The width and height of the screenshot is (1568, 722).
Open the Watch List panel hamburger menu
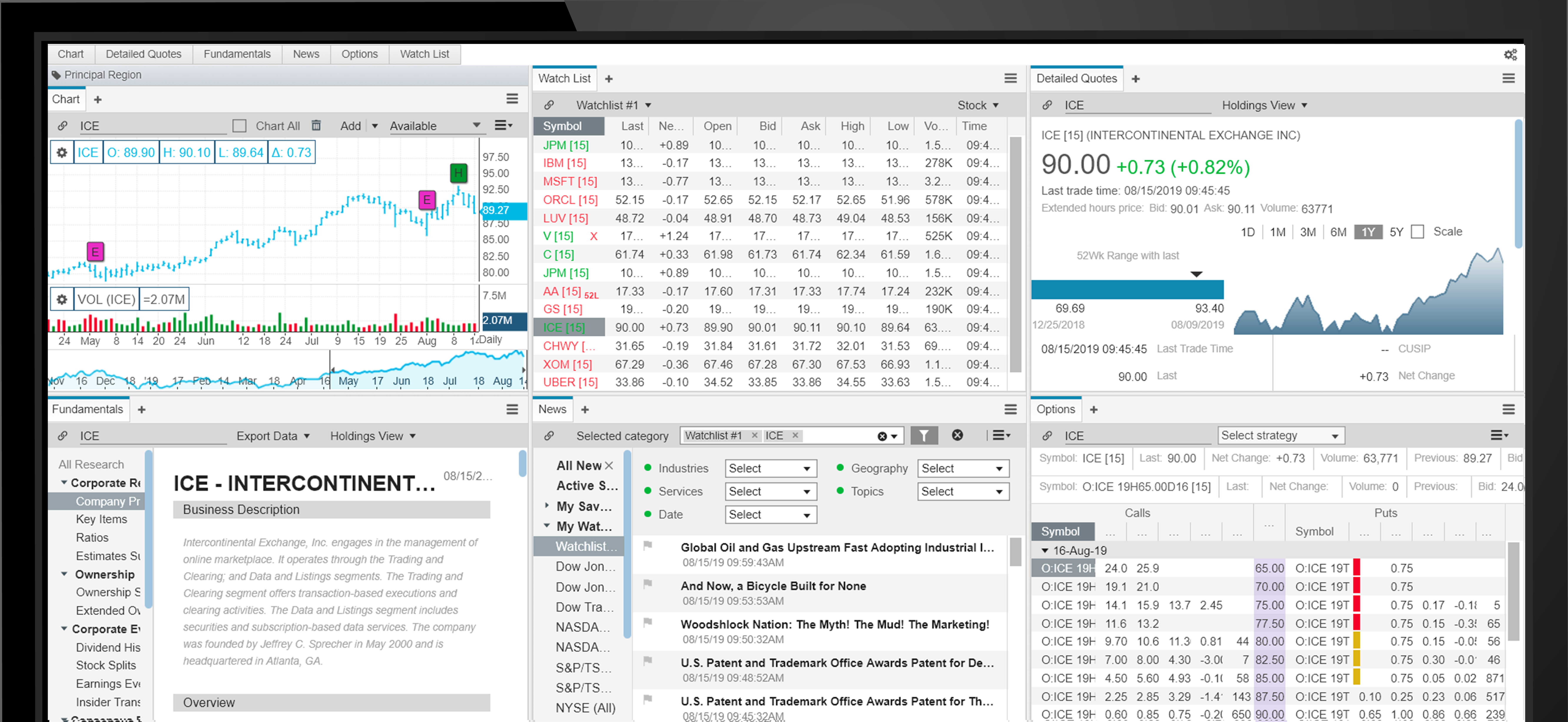[1010, 78]
